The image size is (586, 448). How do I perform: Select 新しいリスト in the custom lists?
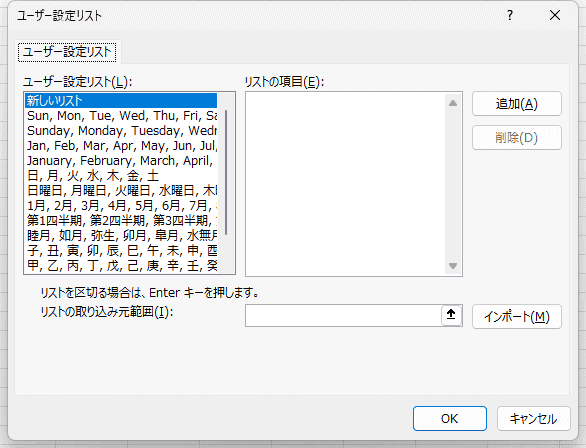(121, 101)
